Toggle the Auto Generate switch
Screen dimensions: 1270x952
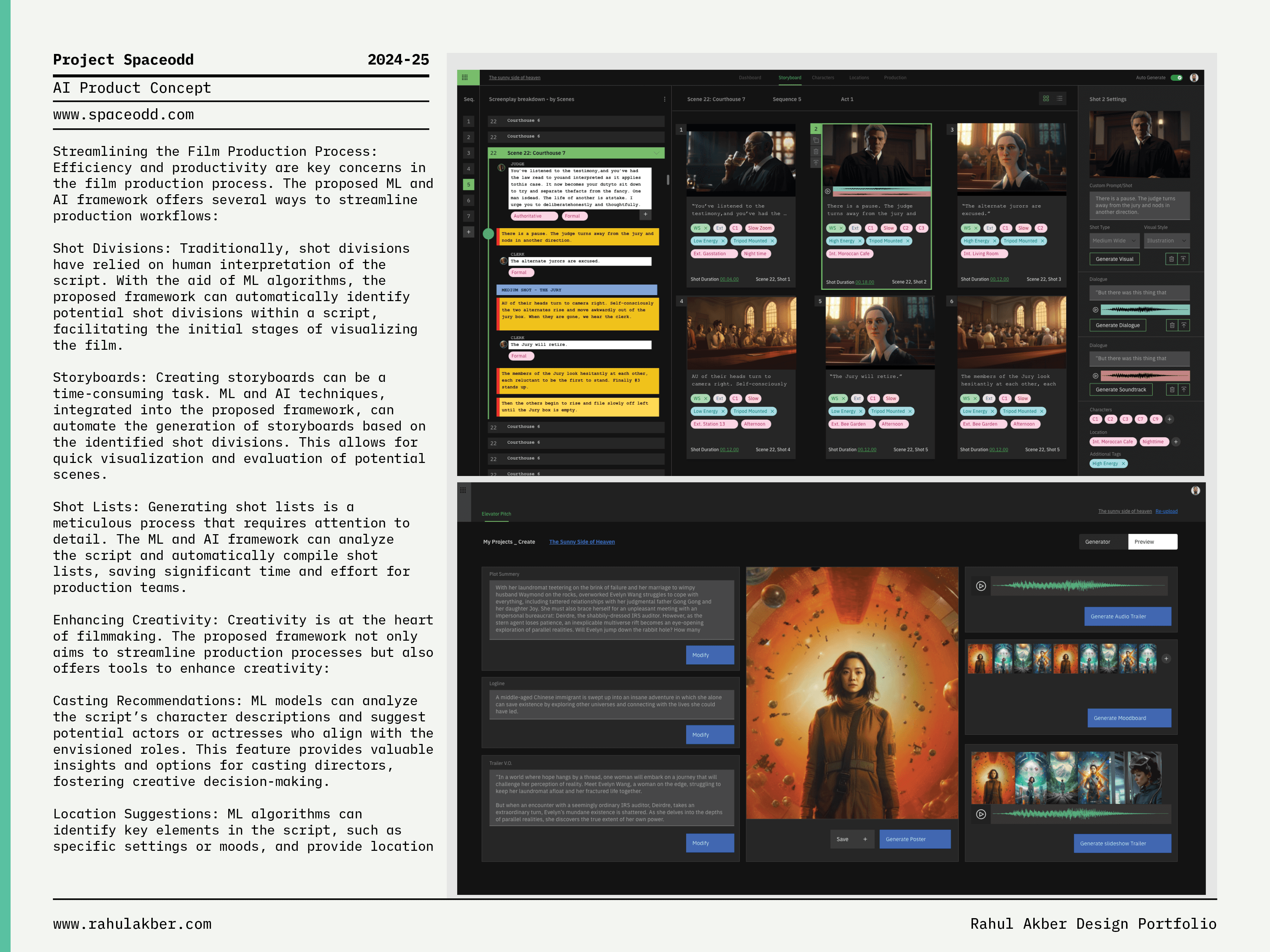[x=1177, y=78]
